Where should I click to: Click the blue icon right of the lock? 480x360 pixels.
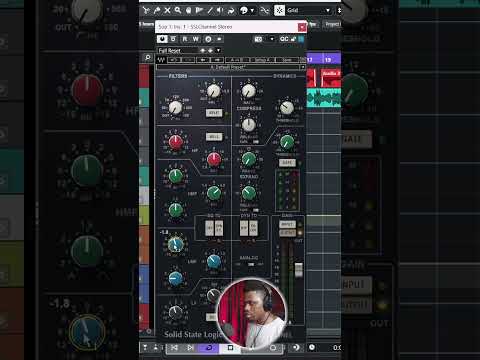point(301,39)
